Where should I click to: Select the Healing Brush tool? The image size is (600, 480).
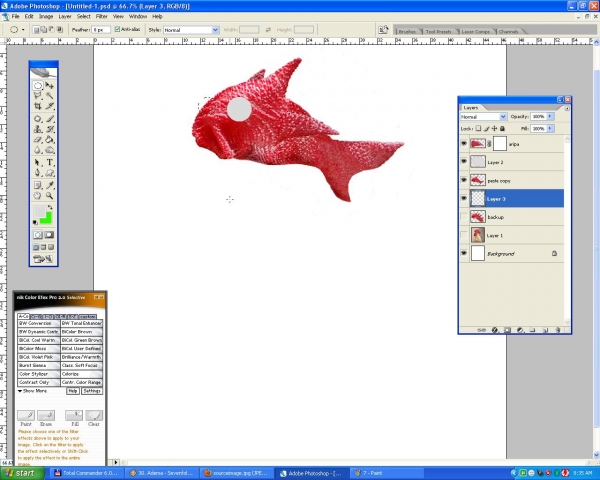[38, 119]
